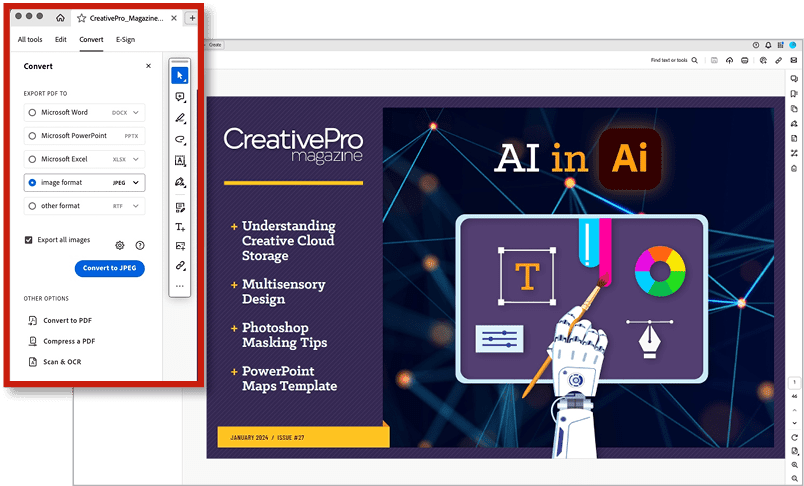Close the Convert panel
Viewport: 804px width, 486px height.
pos(148,66)
